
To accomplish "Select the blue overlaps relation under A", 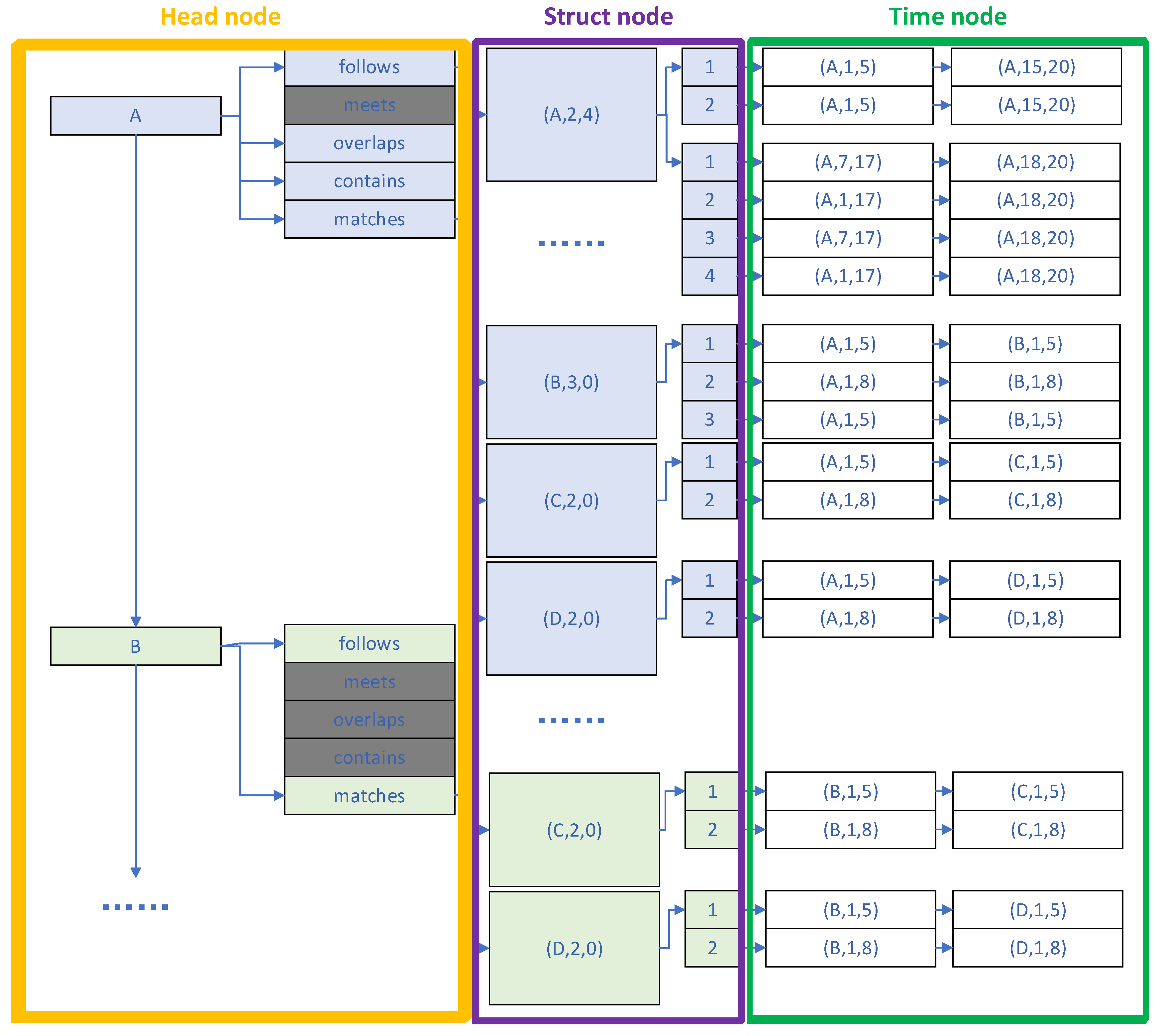I will [x=369, y=143].
